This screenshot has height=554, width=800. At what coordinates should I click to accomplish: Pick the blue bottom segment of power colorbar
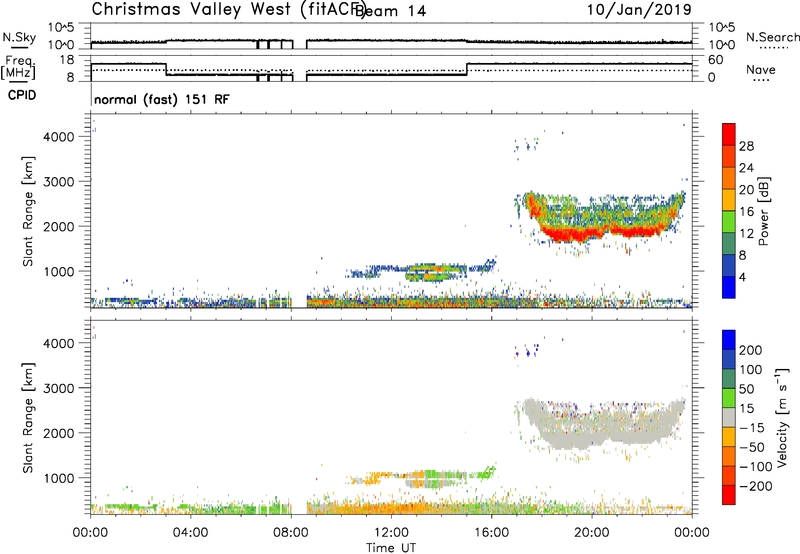(x=729, y=287)
